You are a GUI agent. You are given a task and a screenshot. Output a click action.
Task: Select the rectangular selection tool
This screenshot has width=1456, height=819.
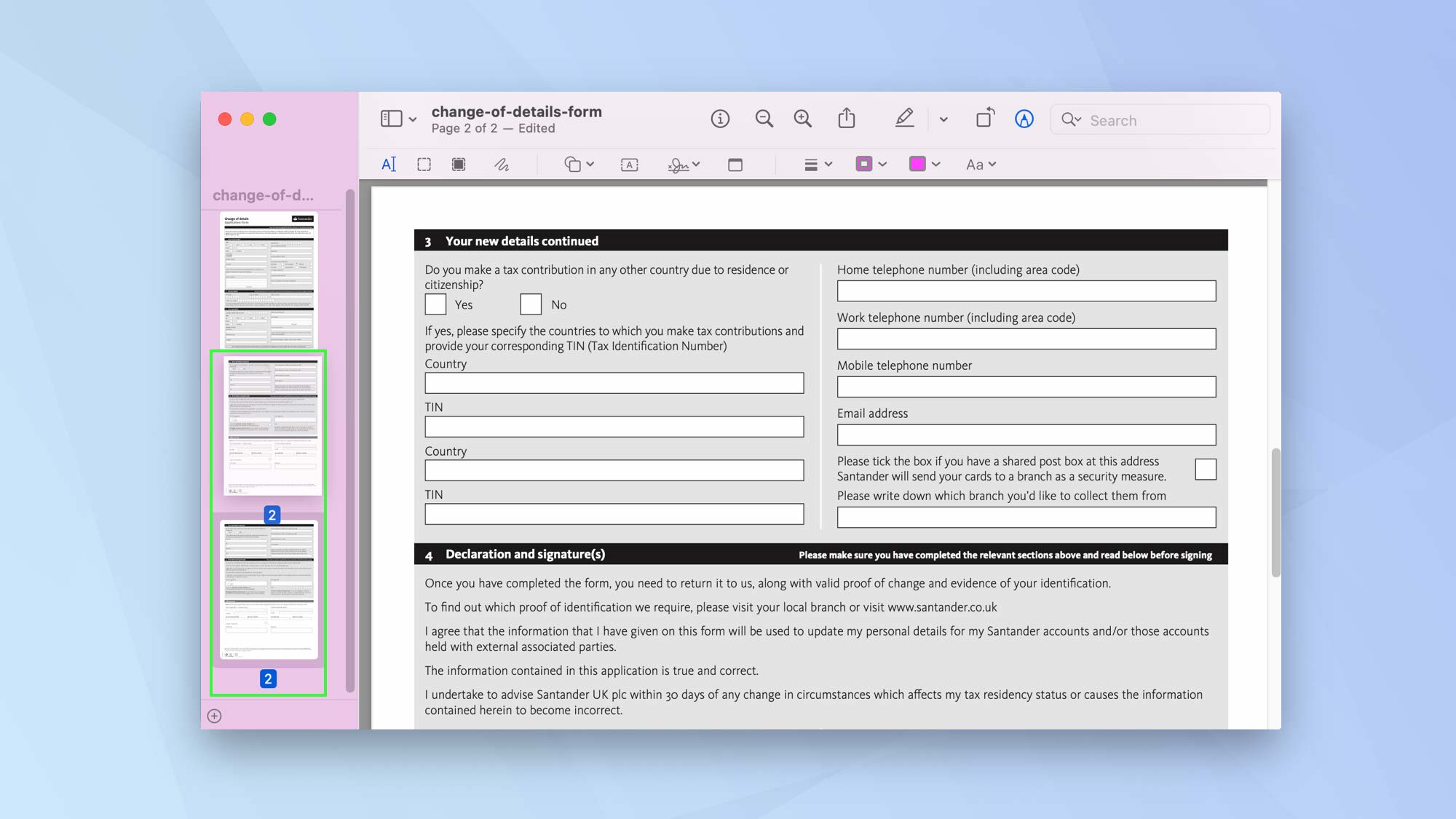pyautogui.click(x=424, y=164)
